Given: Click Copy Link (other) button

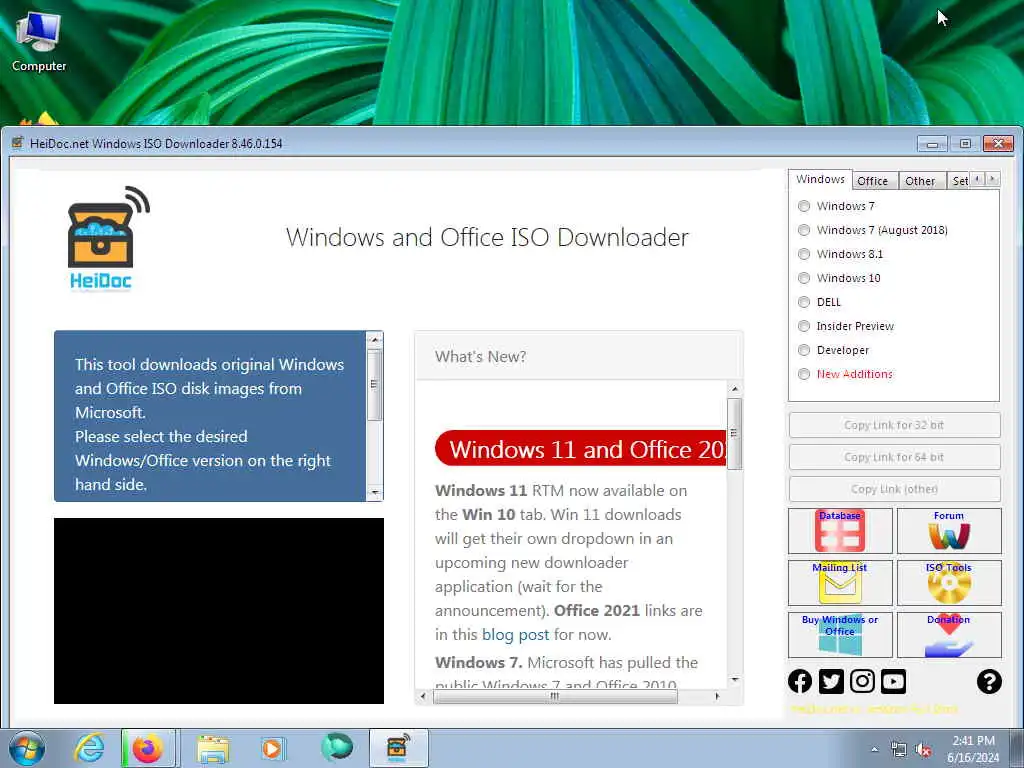Looking at the screenshot, I should [894, 489].
